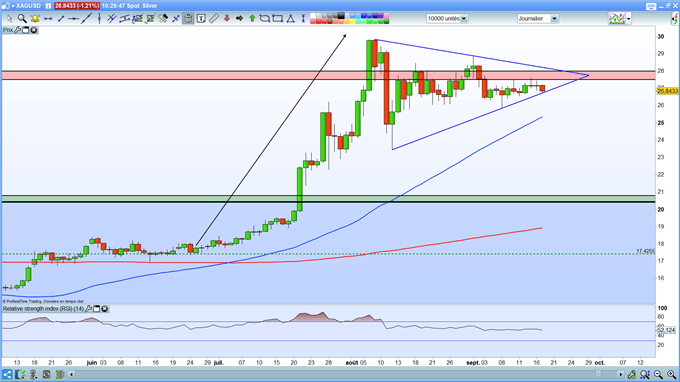Pick the yellow color swatch
The image size is (680, 382).
pyautogui.click(x=353, y=21)
